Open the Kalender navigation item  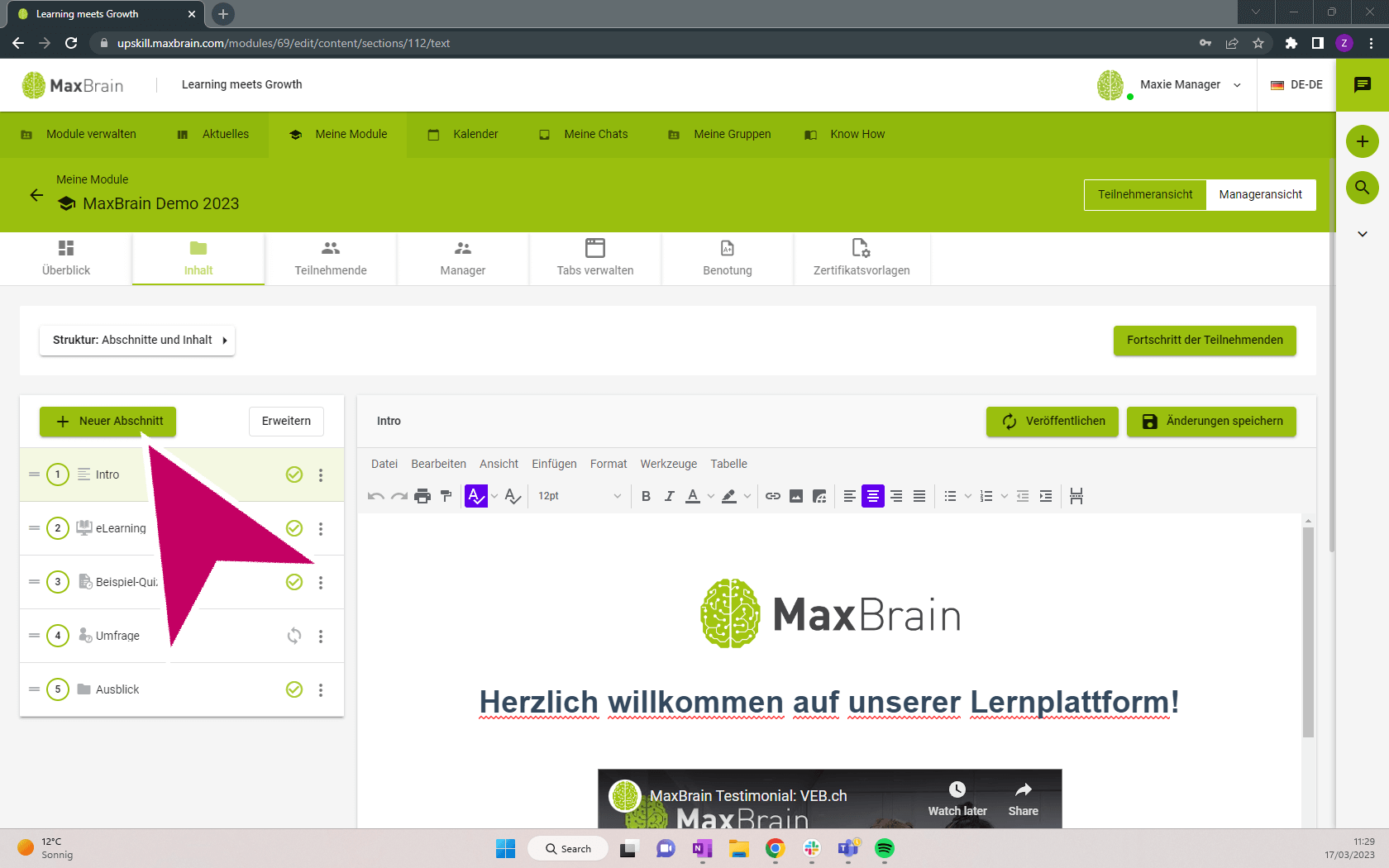tap(463, 135)
